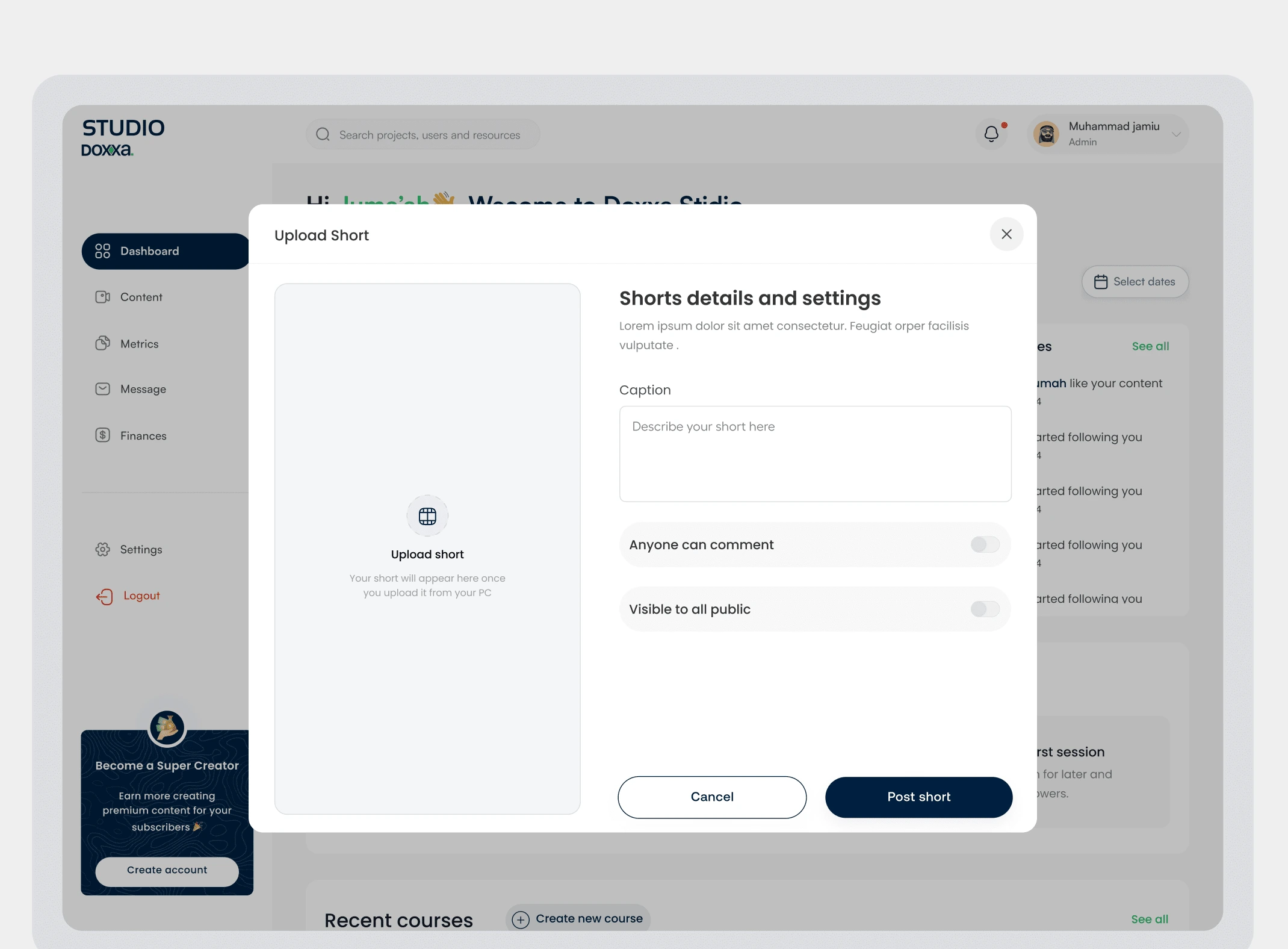The width and height of the screenshot is (1288, 949).
Task: Click the Settings sidebar icon
Action: pyautogui.click(x=103, y=548)
